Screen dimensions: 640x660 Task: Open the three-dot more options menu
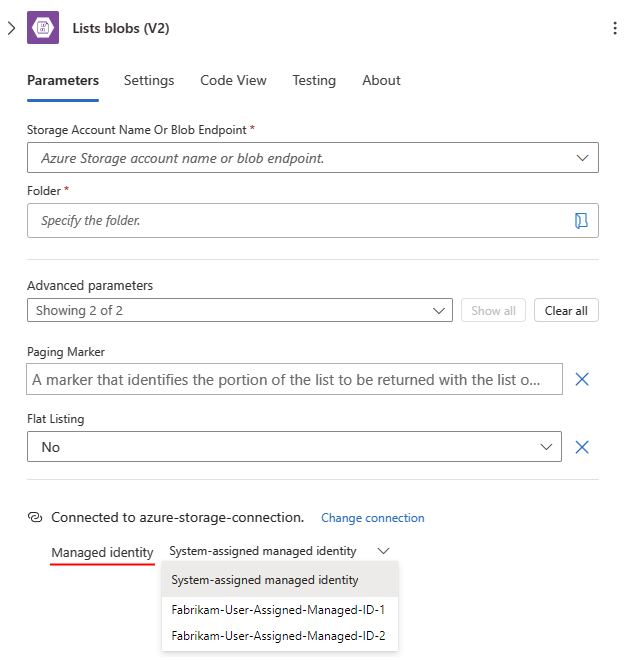615,28
